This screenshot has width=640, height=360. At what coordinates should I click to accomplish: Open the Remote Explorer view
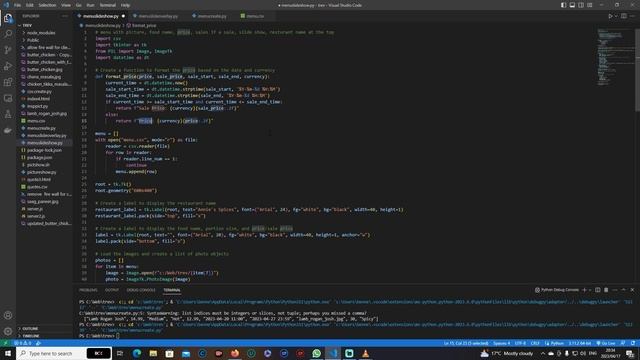[8, 98]
